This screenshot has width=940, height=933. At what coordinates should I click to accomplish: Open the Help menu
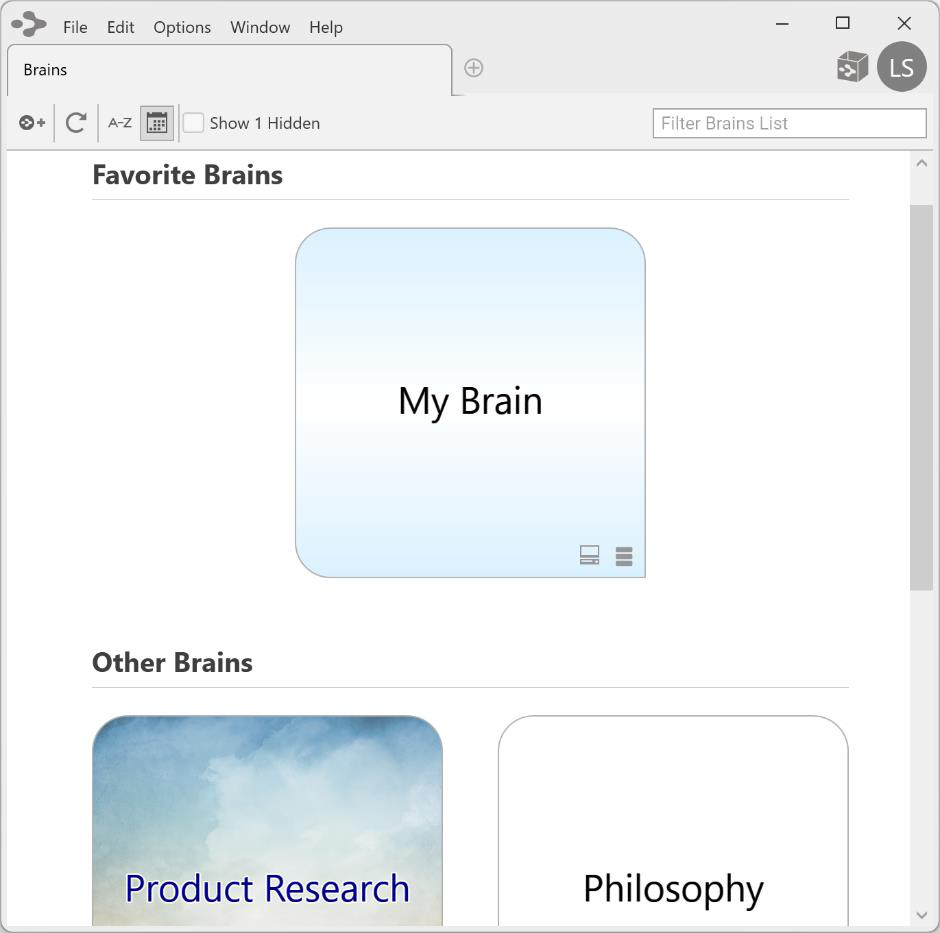(326, 27)
